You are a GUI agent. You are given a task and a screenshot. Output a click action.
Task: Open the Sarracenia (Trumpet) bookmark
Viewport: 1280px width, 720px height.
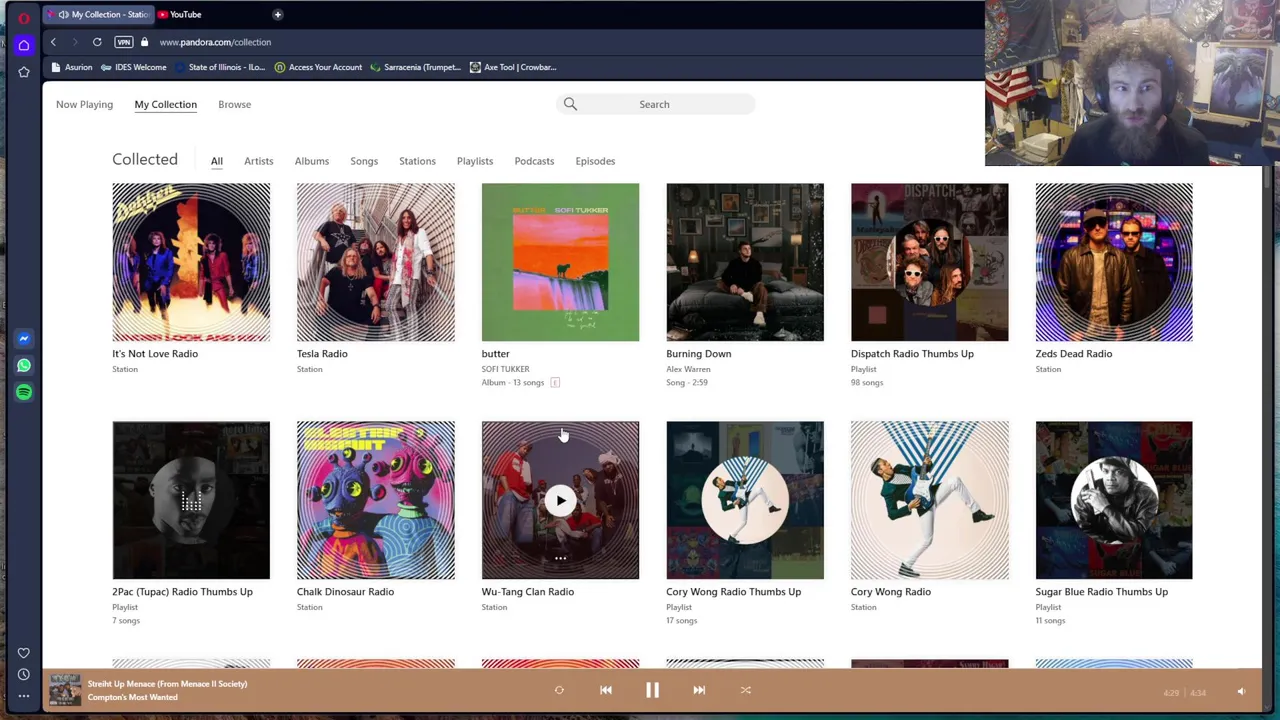tap(415, 67)
